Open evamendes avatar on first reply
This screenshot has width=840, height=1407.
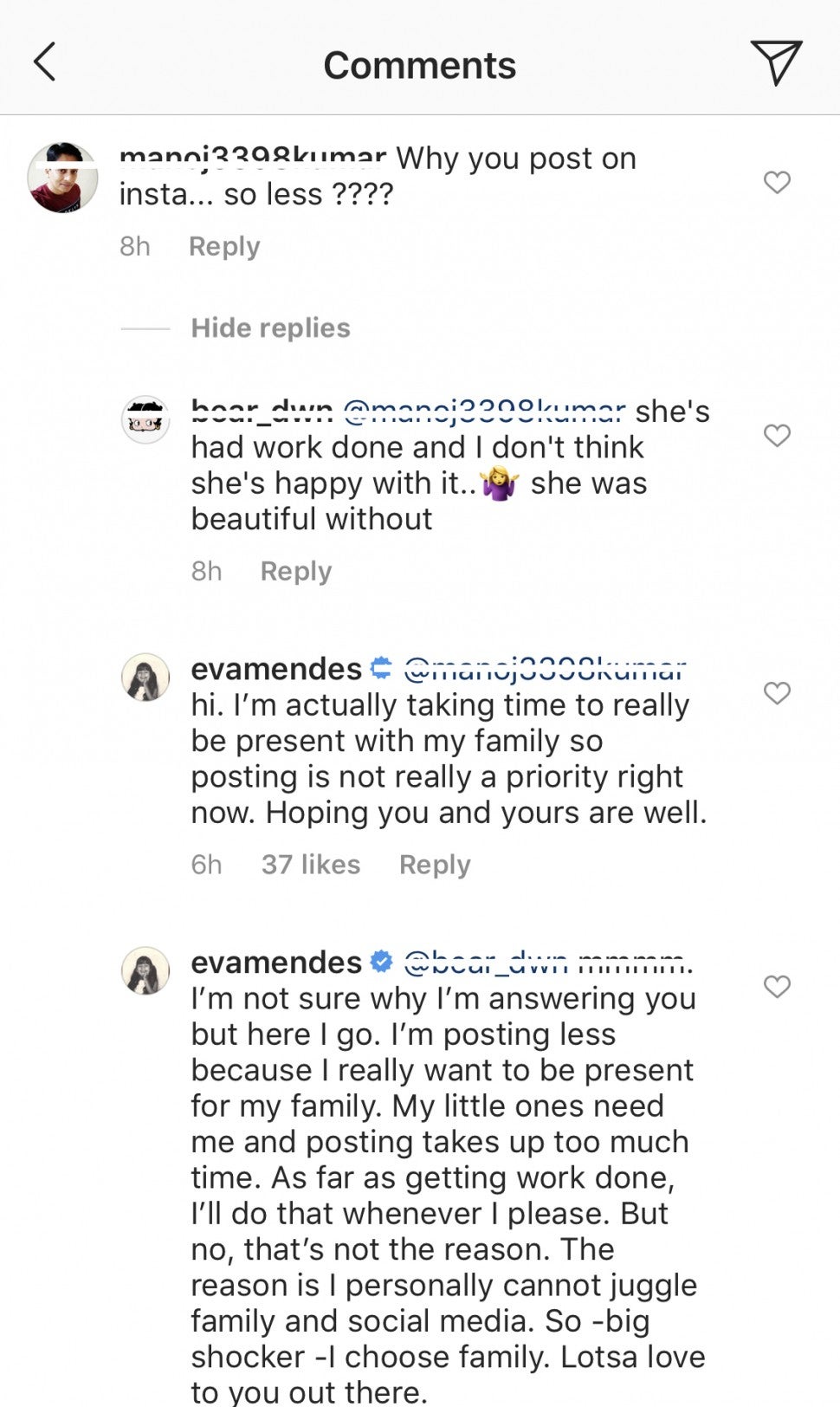pyautogui.click(x=145, y=677)
